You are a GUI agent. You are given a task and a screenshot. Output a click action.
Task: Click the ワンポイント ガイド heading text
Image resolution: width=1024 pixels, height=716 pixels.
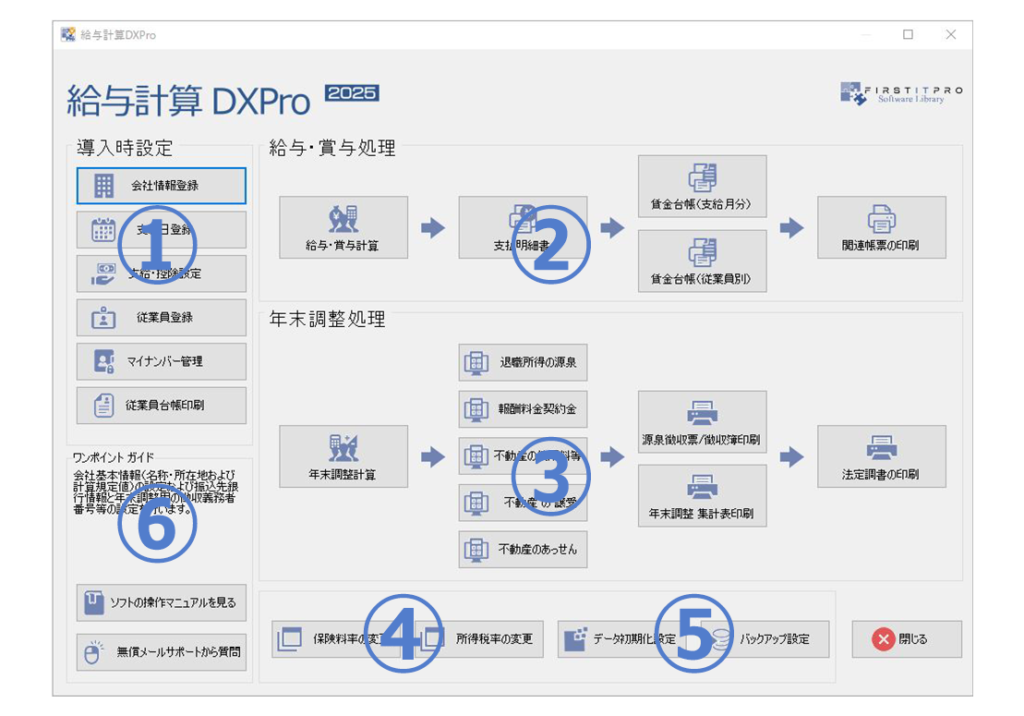coord(114,457)
